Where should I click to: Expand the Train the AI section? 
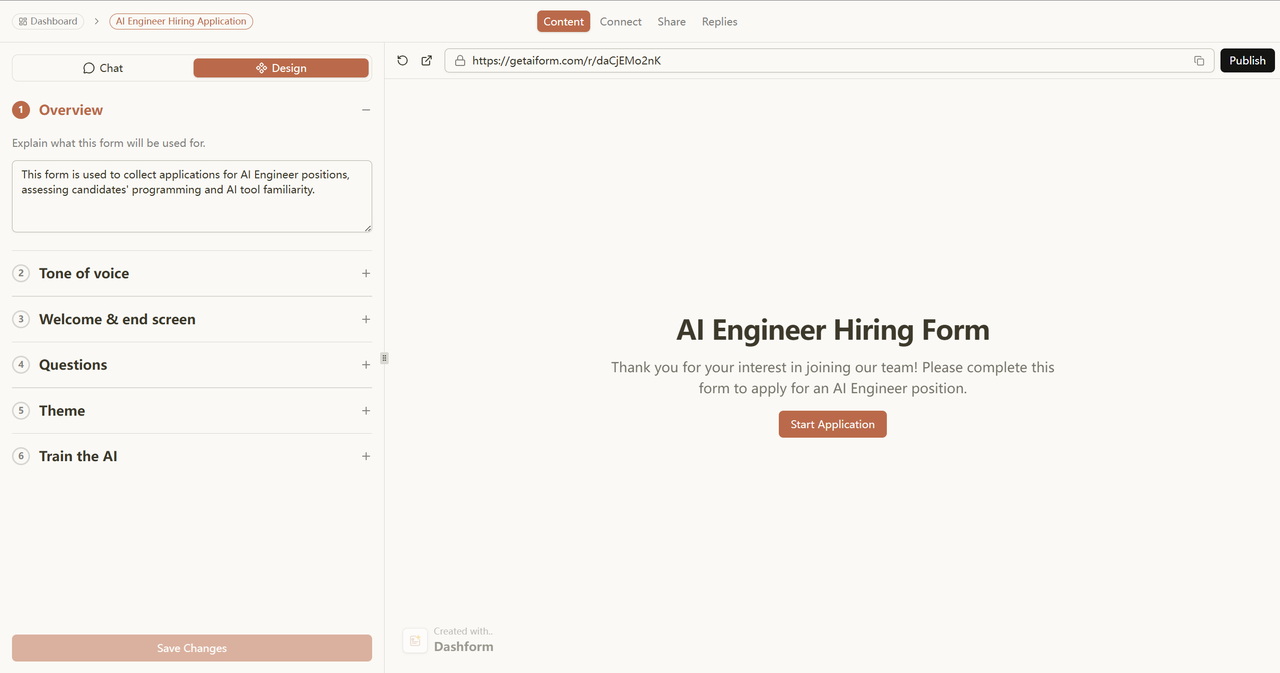click(366, 456)
